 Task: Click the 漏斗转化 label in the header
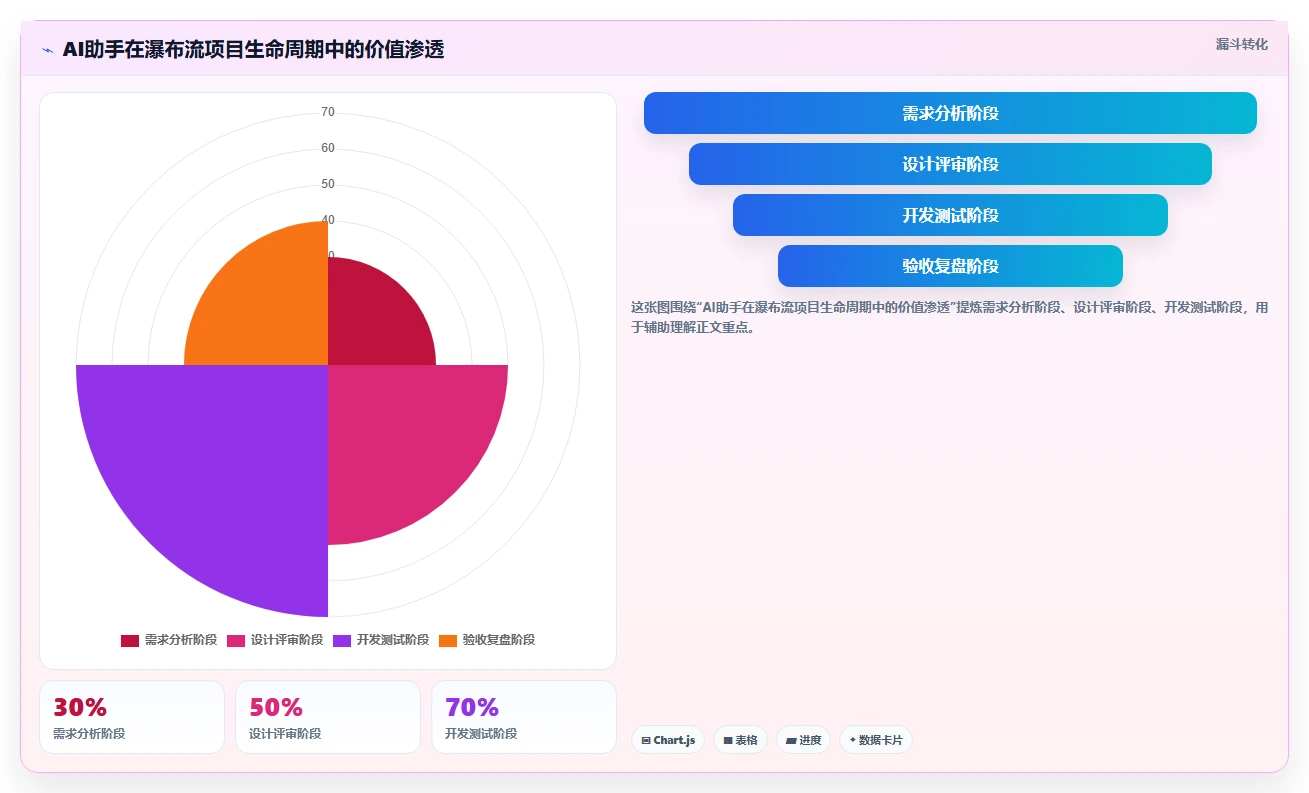[1242, 44]
